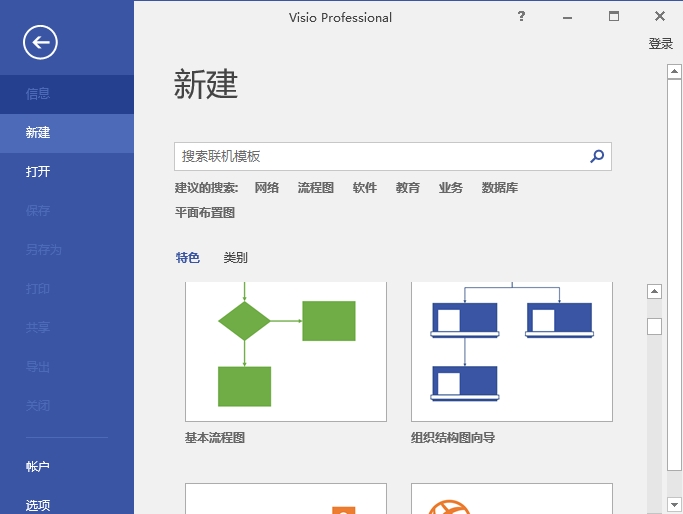Click 共享 in the sidebar
The height and width of the screenshot is (514, 683).
(38, 327)
